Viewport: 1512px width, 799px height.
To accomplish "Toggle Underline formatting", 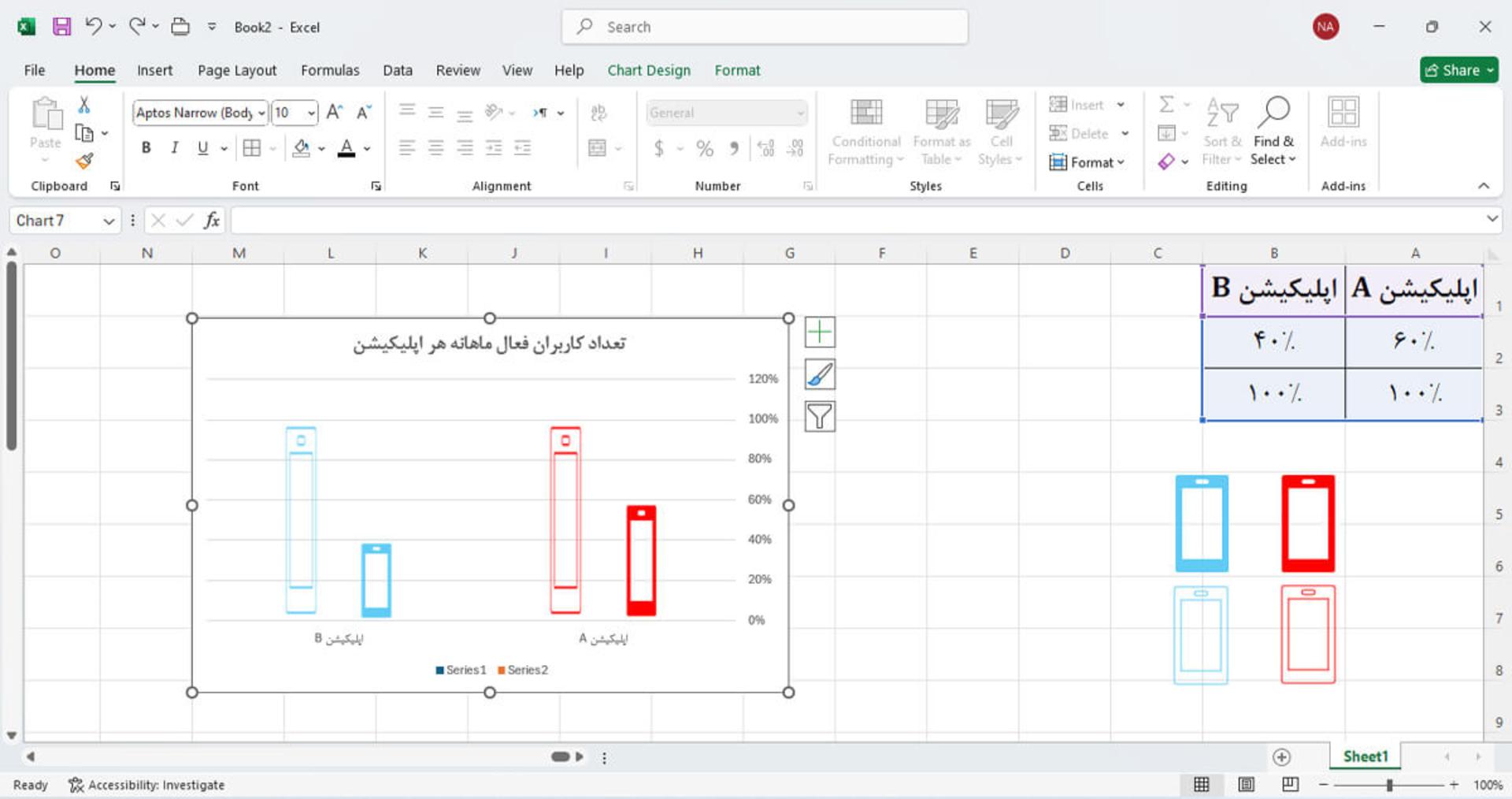I will 202,148.
